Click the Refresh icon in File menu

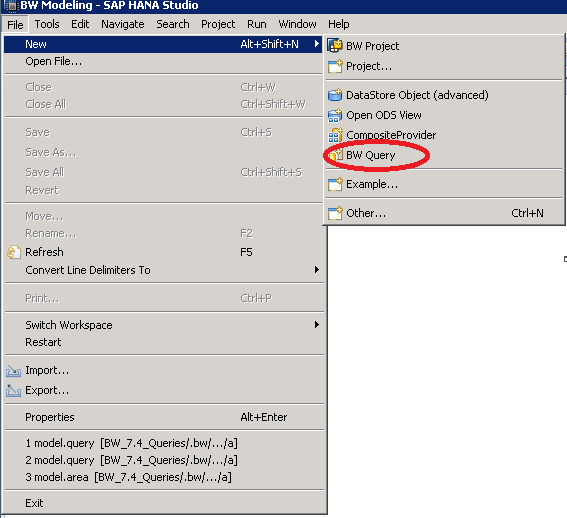tap(14, 252)
